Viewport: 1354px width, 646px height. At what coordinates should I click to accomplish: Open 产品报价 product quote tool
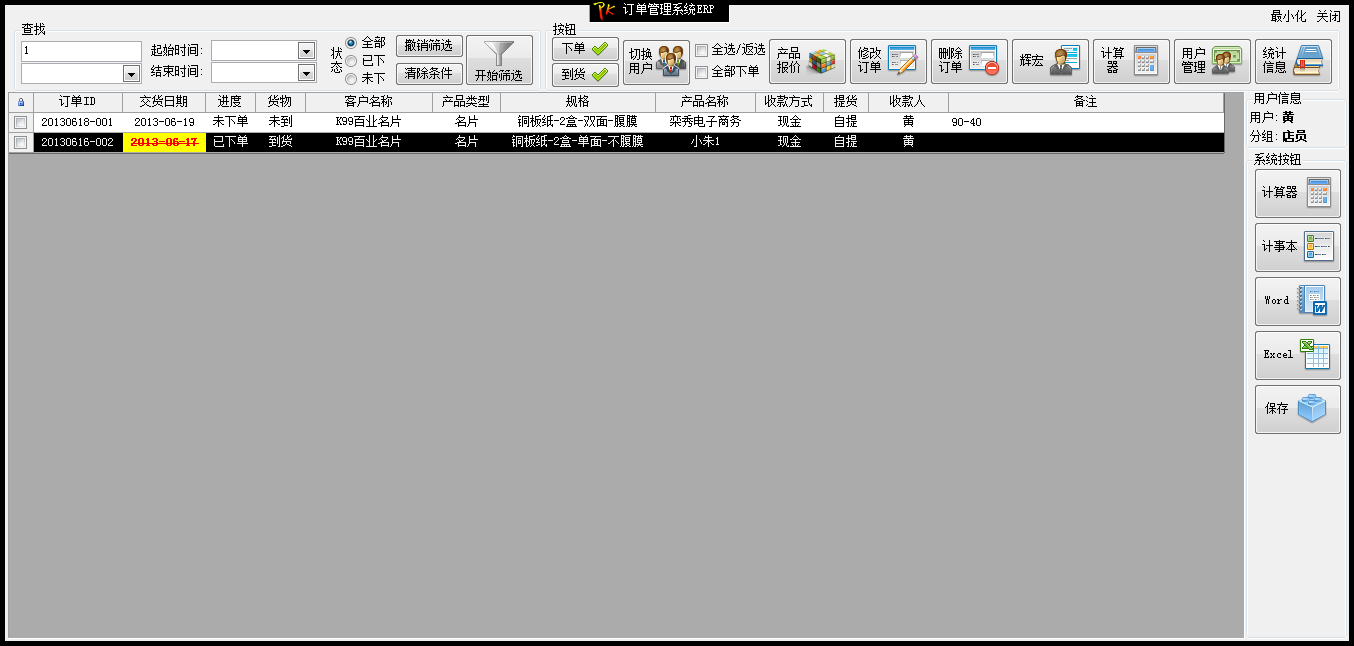pyautogui.click(x=807, y=61)
